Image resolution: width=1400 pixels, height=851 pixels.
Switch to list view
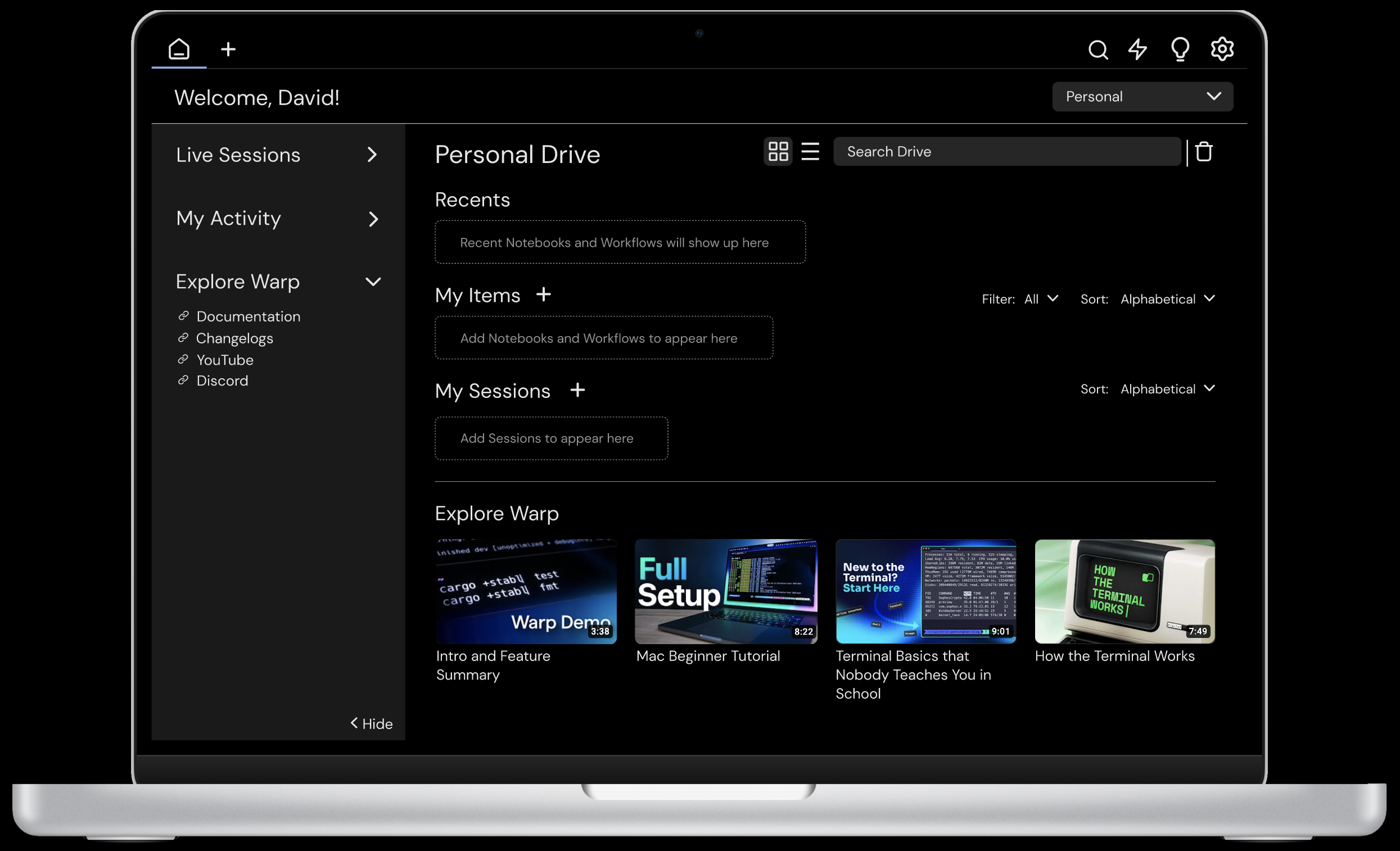[810, 152]
